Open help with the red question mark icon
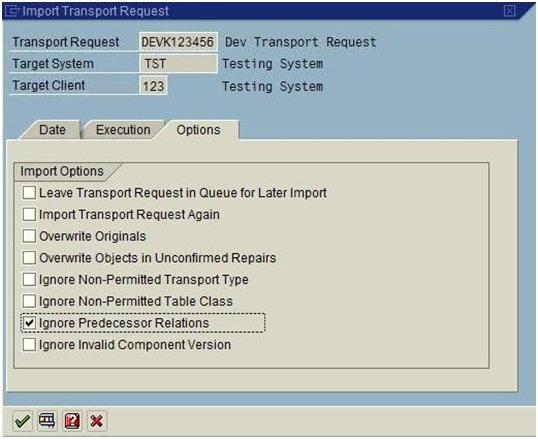The height and width of the screenshot is (440, 538). tap(72, 421)
